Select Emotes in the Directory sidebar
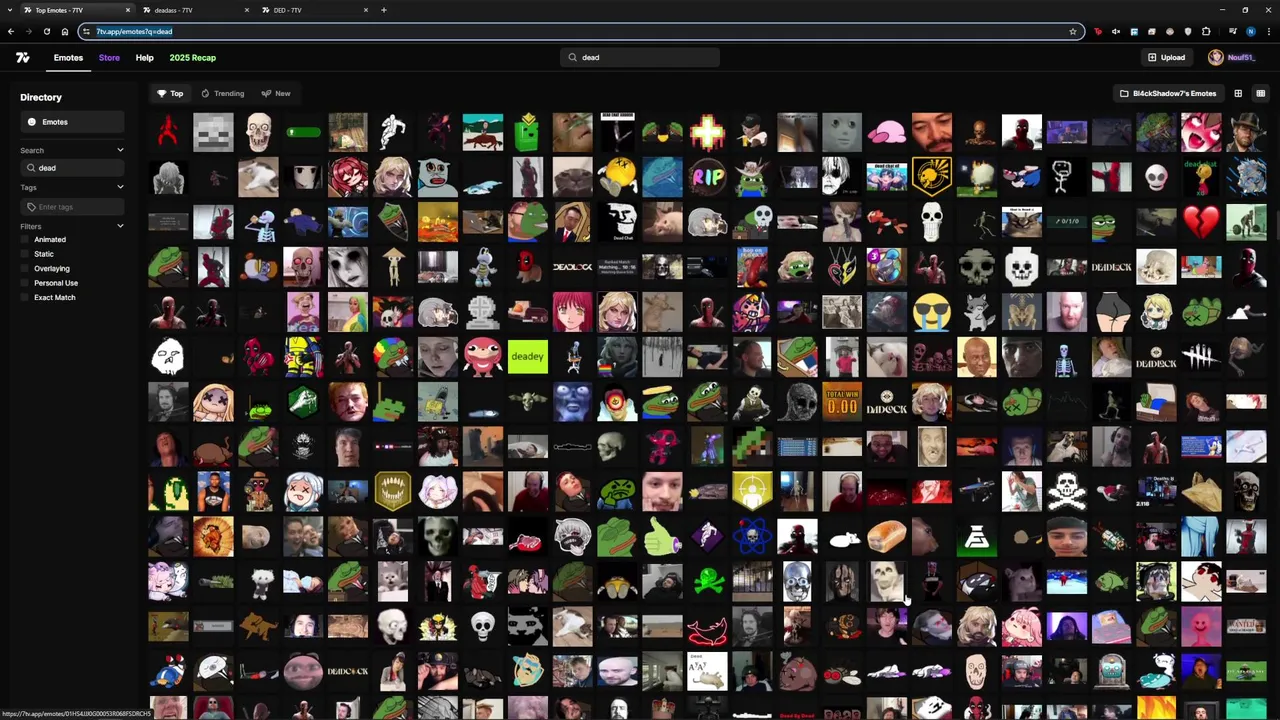The width and height of the screenshot is (1280, 720). (x=72, y=122)
